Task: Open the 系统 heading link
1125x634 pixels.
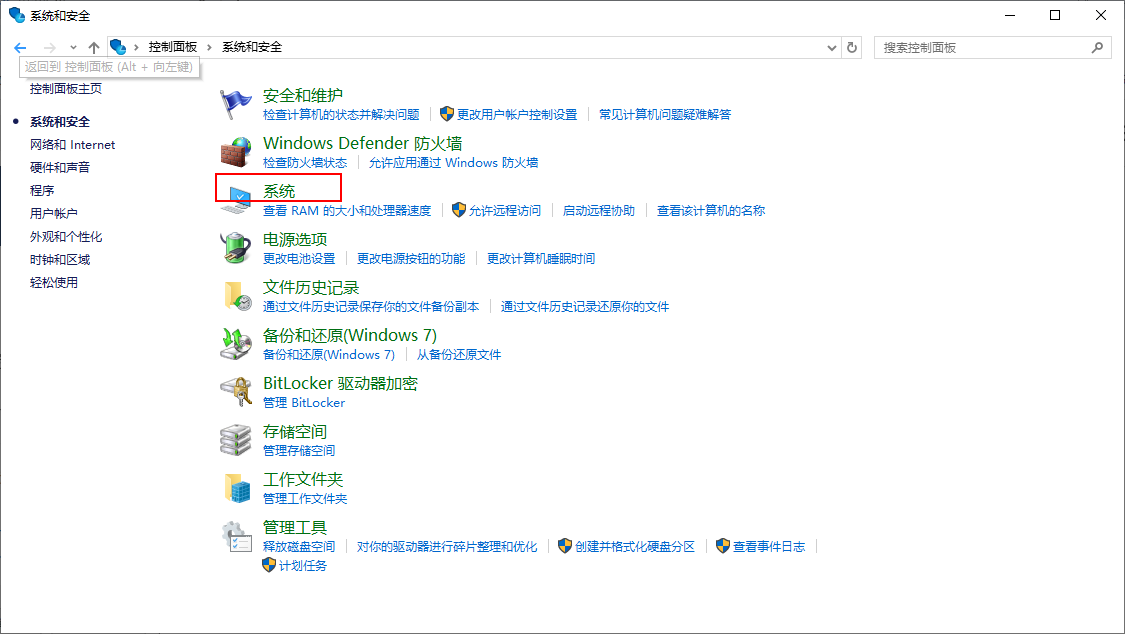Action: pyautogui.click(x=279, y=191)
